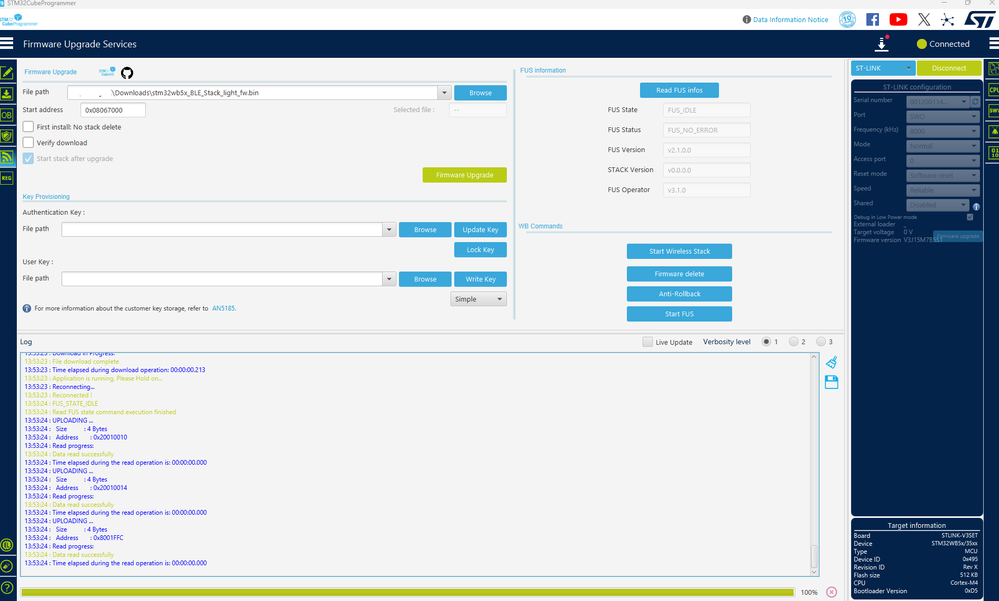Open Memory & File editing pencil icon
999x601 pixels.
coord(7,73)
